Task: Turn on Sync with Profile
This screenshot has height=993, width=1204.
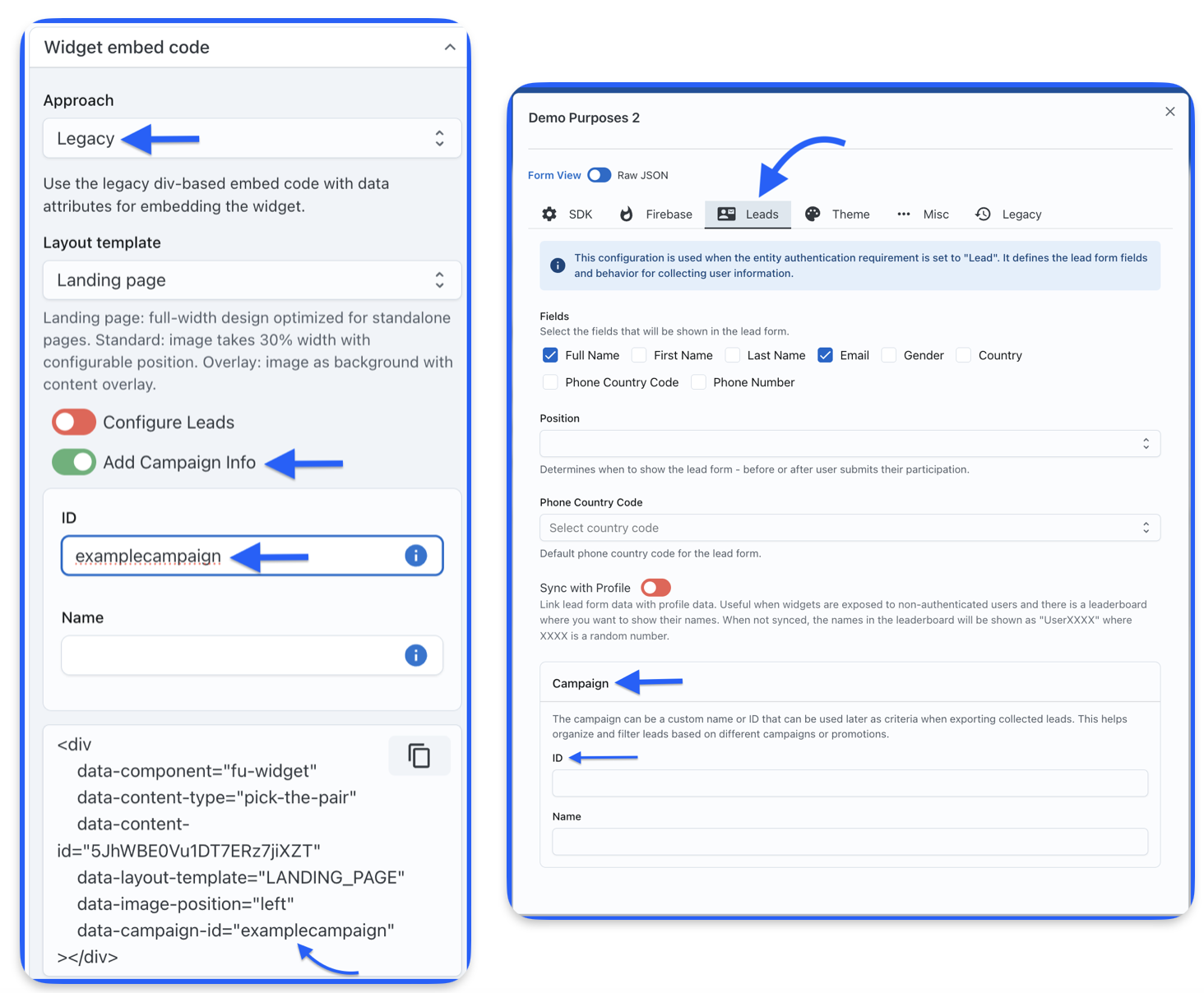Action: [x=655, y=588]
